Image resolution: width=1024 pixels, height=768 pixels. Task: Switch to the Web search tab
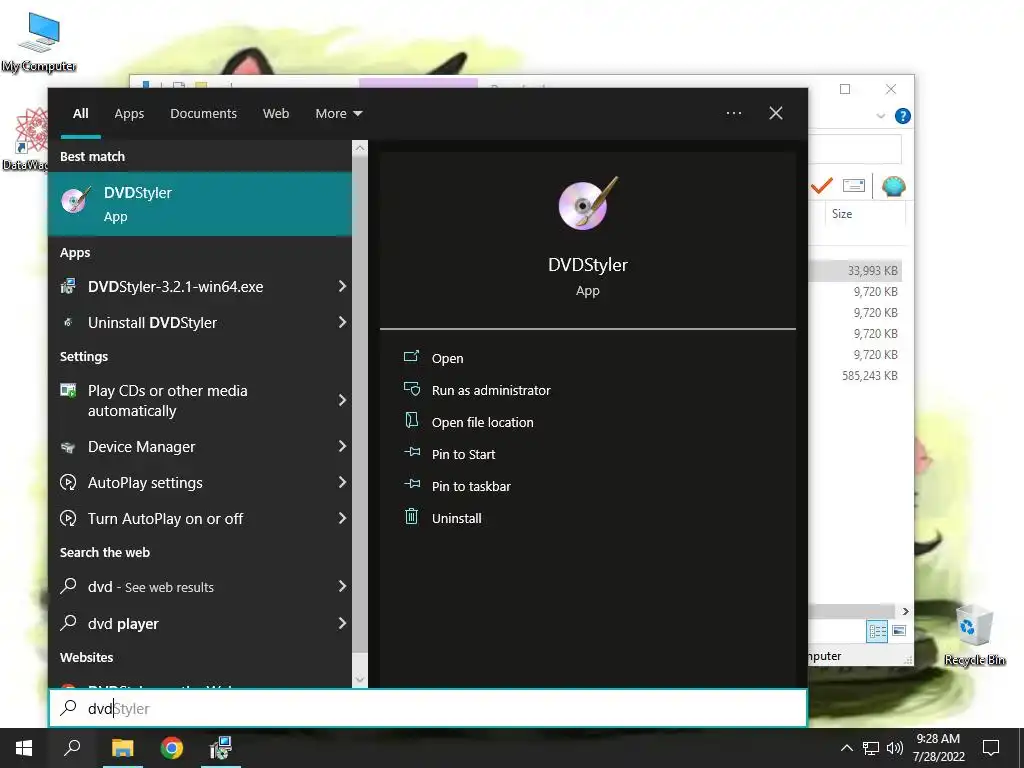pos(276,114)
